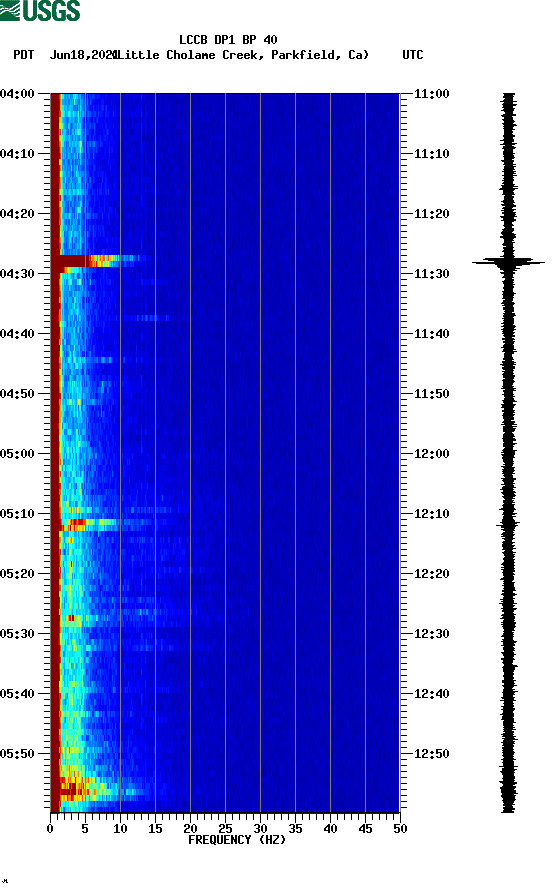552x892 pixels.
Task: Click the 04:20 PDT time label
Action: [x=17, y=213]
